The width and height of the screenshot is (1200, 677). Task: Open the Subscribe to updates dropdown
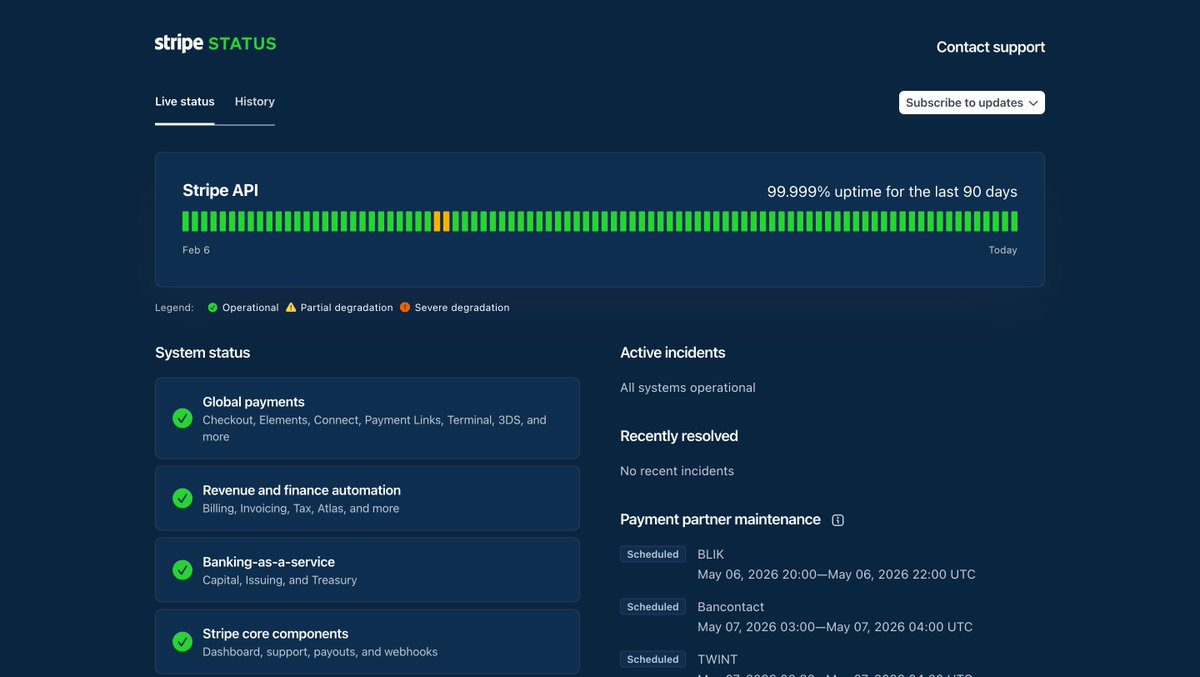tap(972, 103)
